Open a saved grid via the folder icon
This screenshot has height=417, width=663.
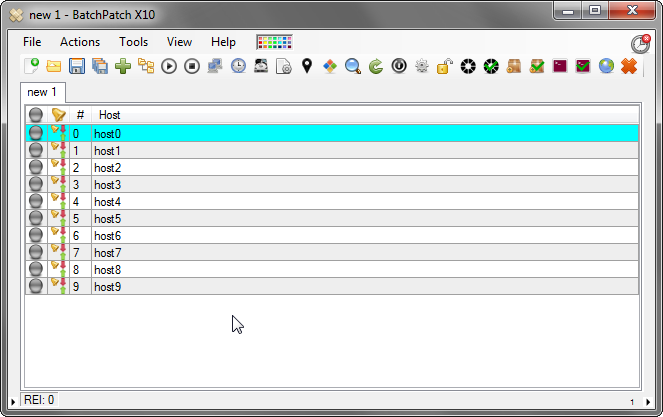tap(54, 66)
